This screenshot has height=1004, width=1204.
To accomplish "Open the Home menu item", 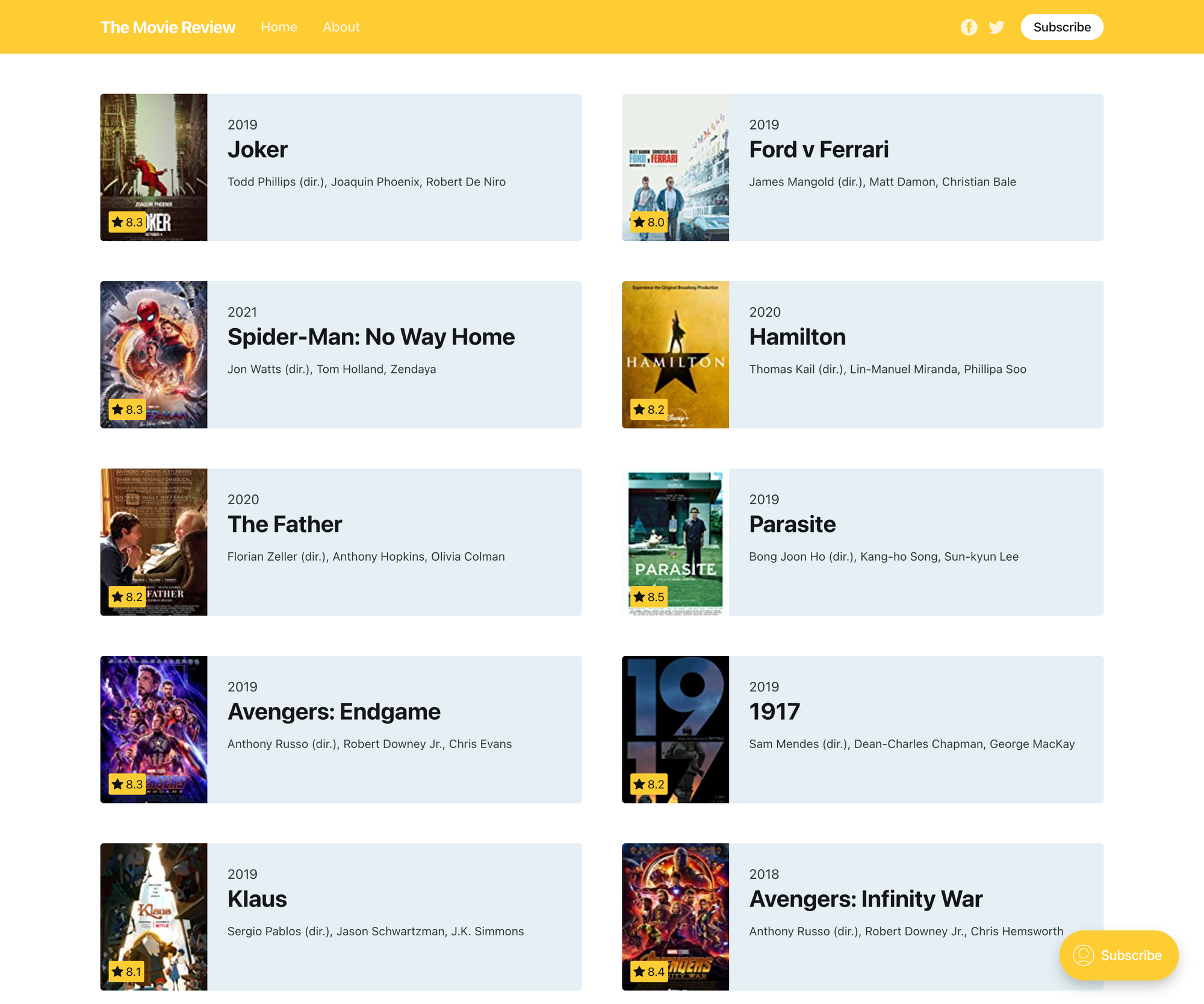I will pyautogui.click(x=278, y=27).
